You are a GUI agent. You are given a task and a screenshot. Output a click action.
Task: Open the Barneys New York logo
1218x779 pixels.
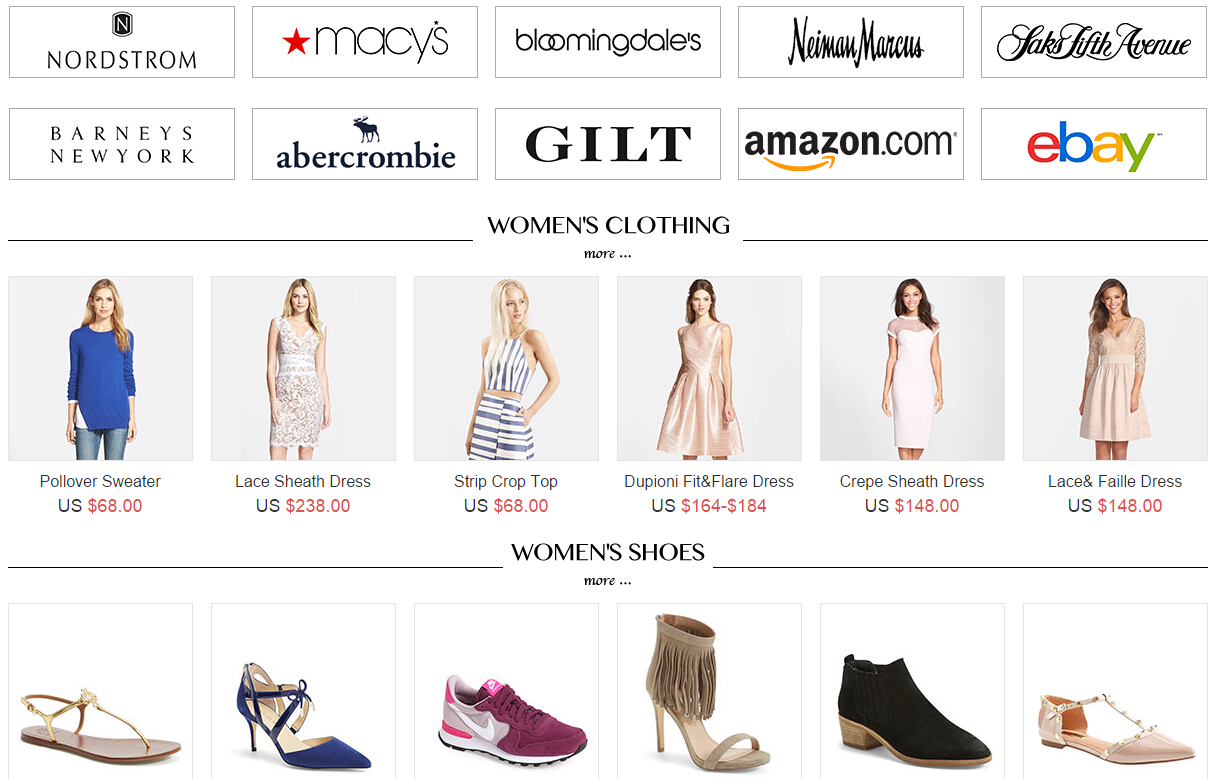pos(122,144)
